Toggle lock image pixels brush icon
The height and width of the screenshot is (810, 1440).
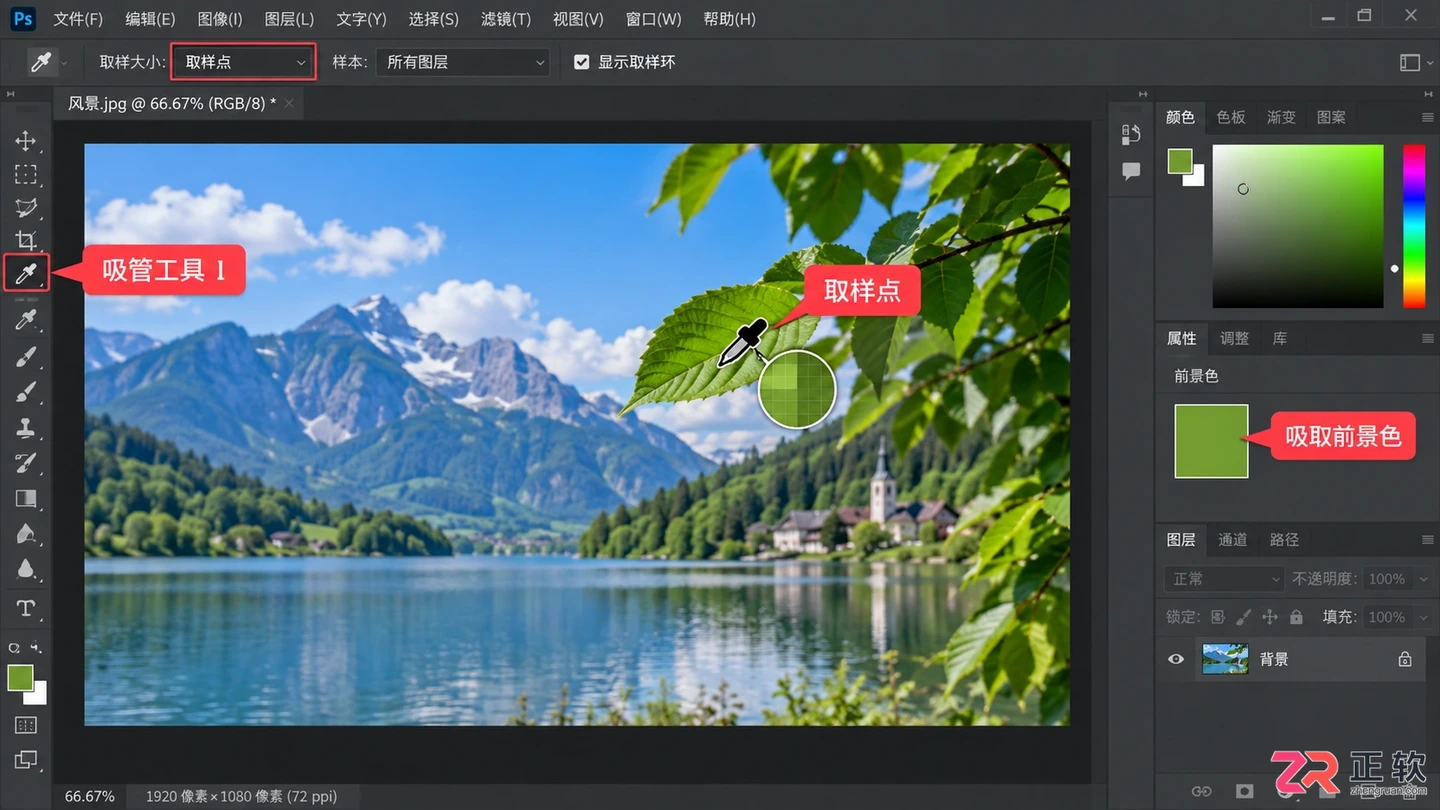coord(1243,617)
